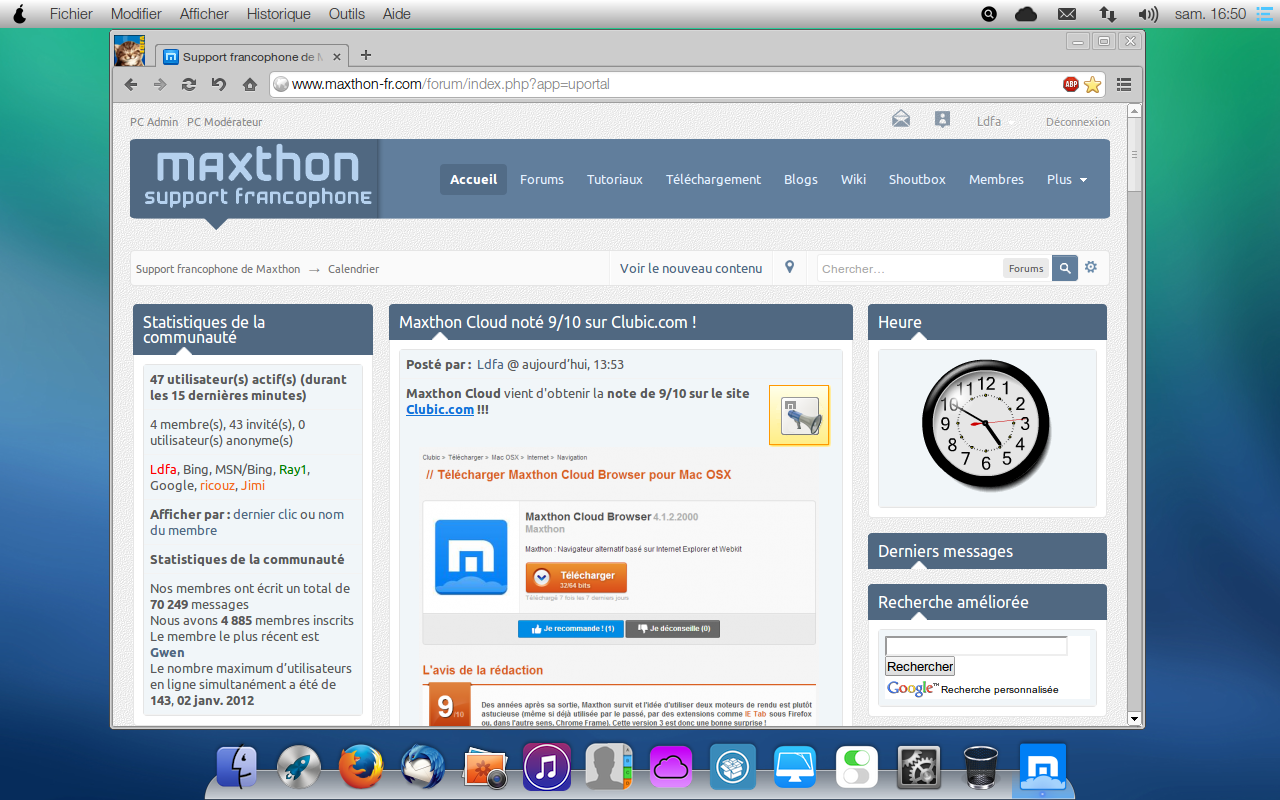Open advanced search gear icon
This screenshot has height=800, width=1280.
(1091, 268)
